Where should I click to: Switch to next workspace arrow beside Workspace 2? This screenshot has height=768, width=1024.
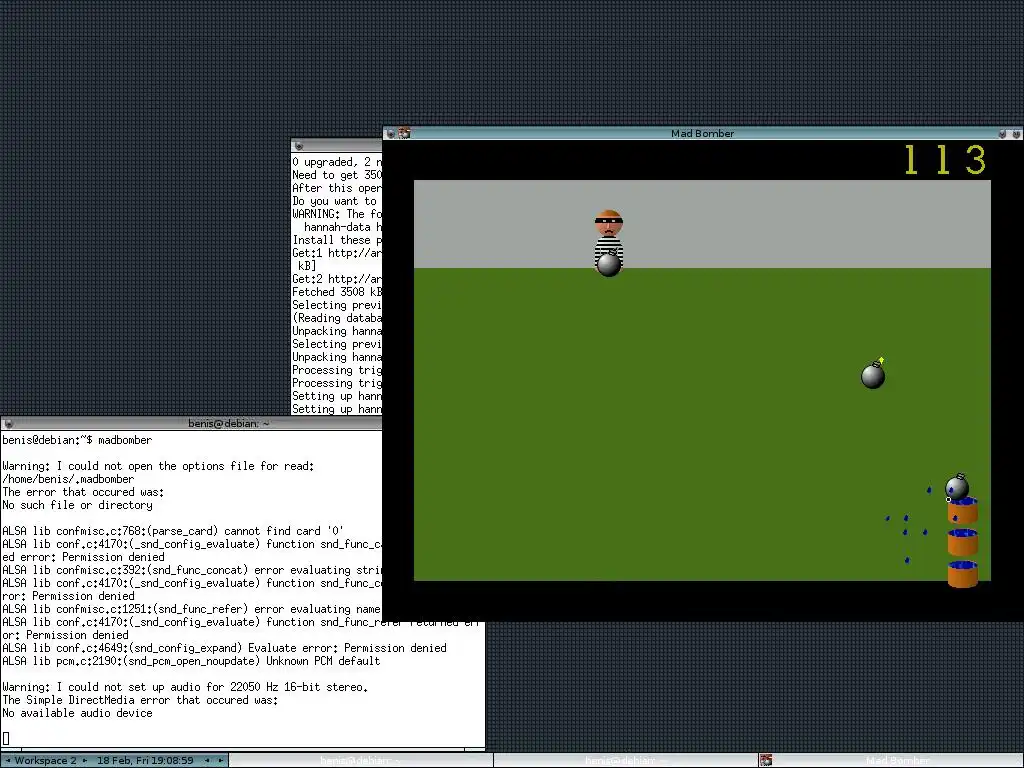coord(85,761)
